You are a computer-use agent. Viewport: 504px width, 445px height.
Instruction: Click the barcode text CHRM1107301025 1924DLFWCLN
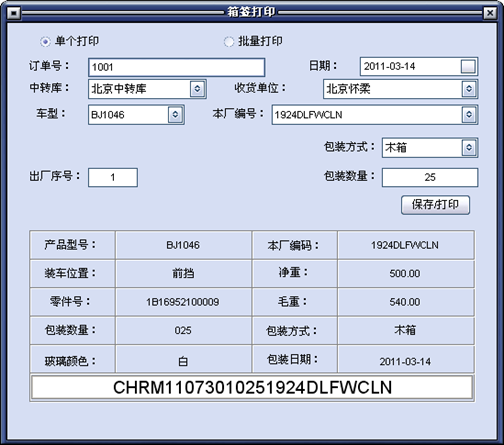[252, 388]
